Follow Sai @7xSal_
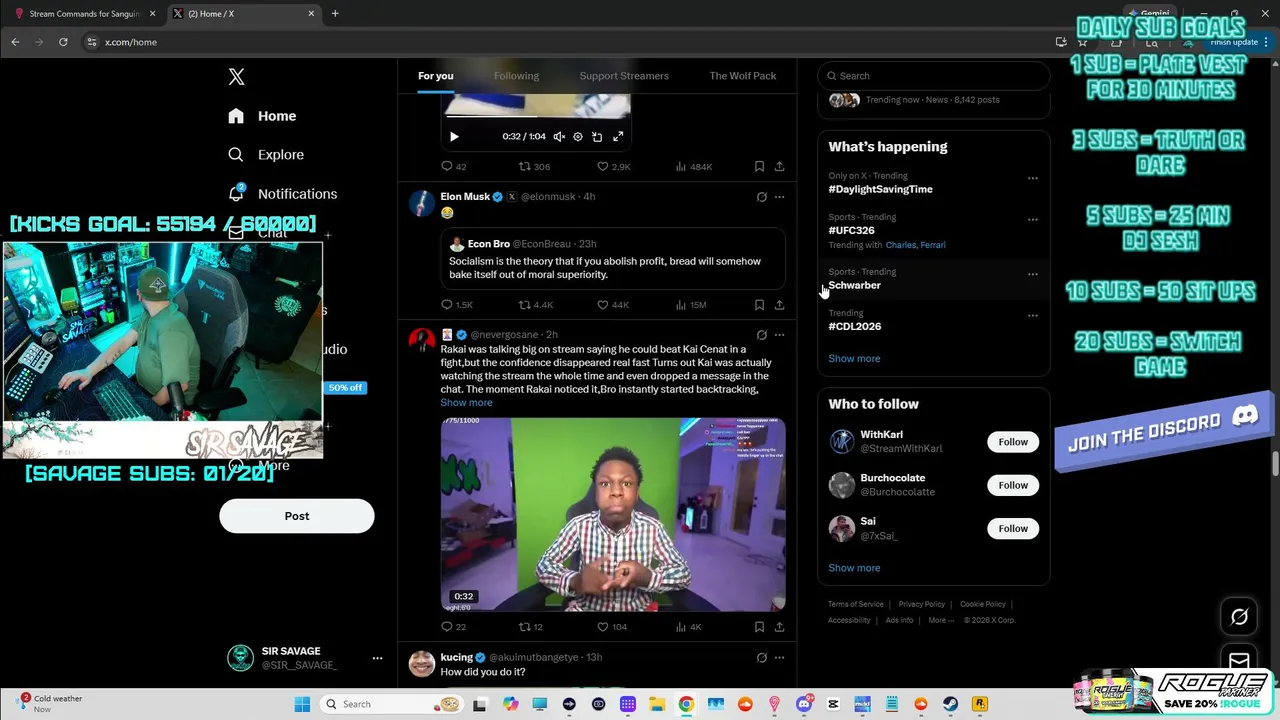Screen dimensions: 1280x720 1013,528
